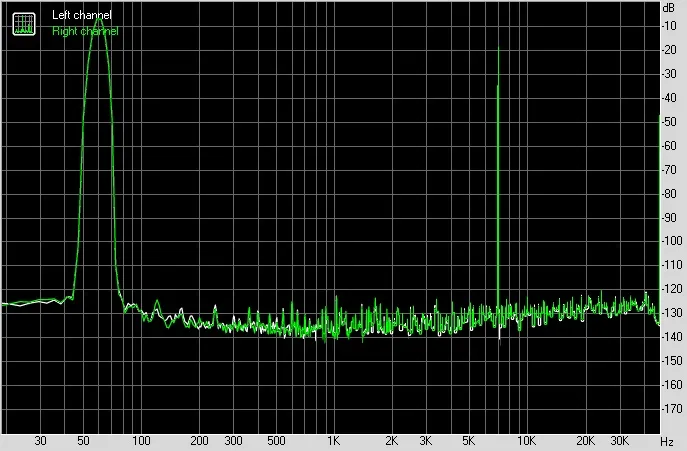Viewport: 687px width, 451px height.
Task: Click the 100 Hz frequency axis label
Action: coord(141,440)
